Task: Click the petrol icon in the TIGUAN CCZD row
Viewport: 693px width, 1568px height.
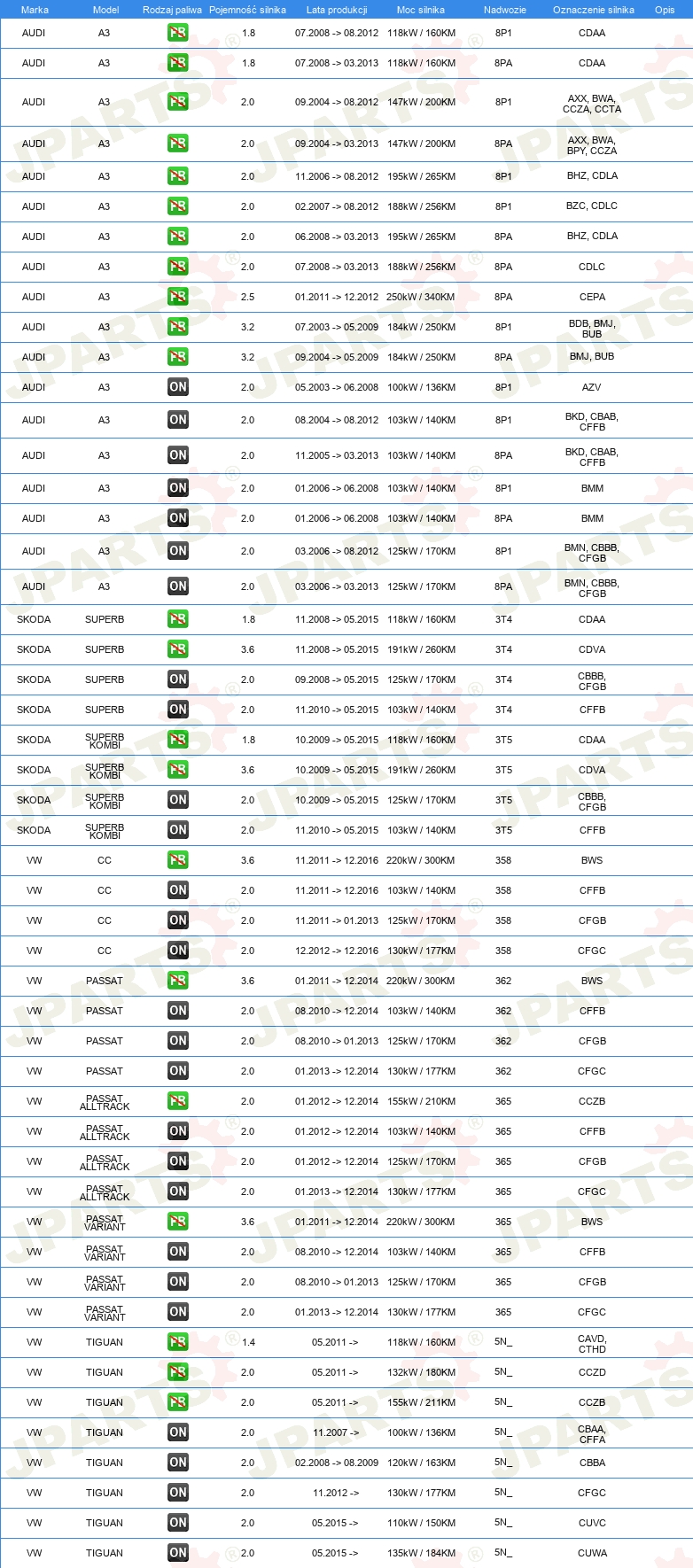Action: pyautogui.click(x=178, y=1372)
